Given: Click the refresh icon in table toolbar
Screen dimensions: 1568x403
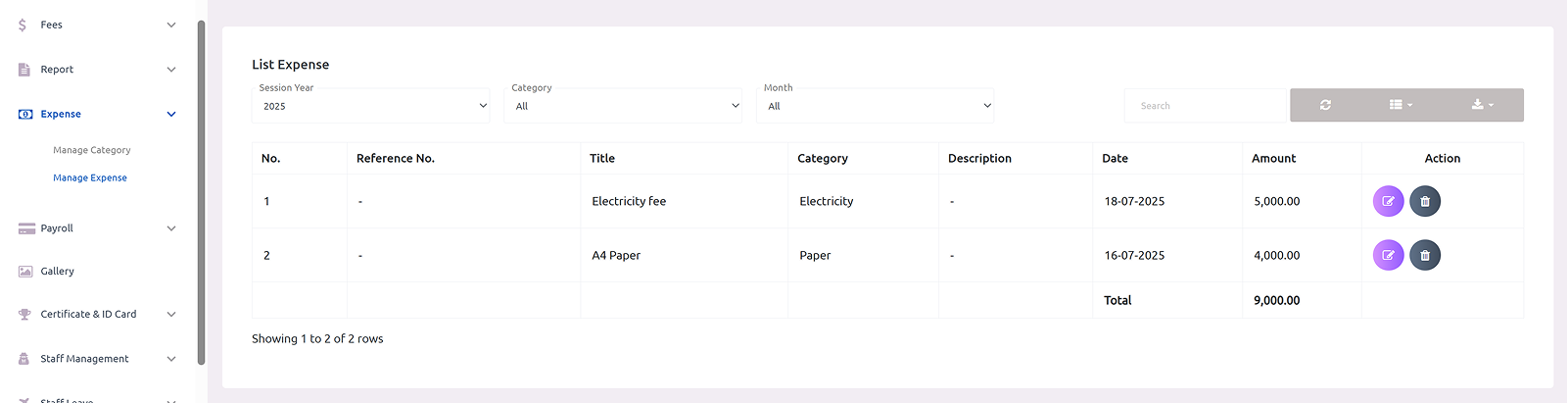Looking at the screenshot, I should tap(1325, 105).
